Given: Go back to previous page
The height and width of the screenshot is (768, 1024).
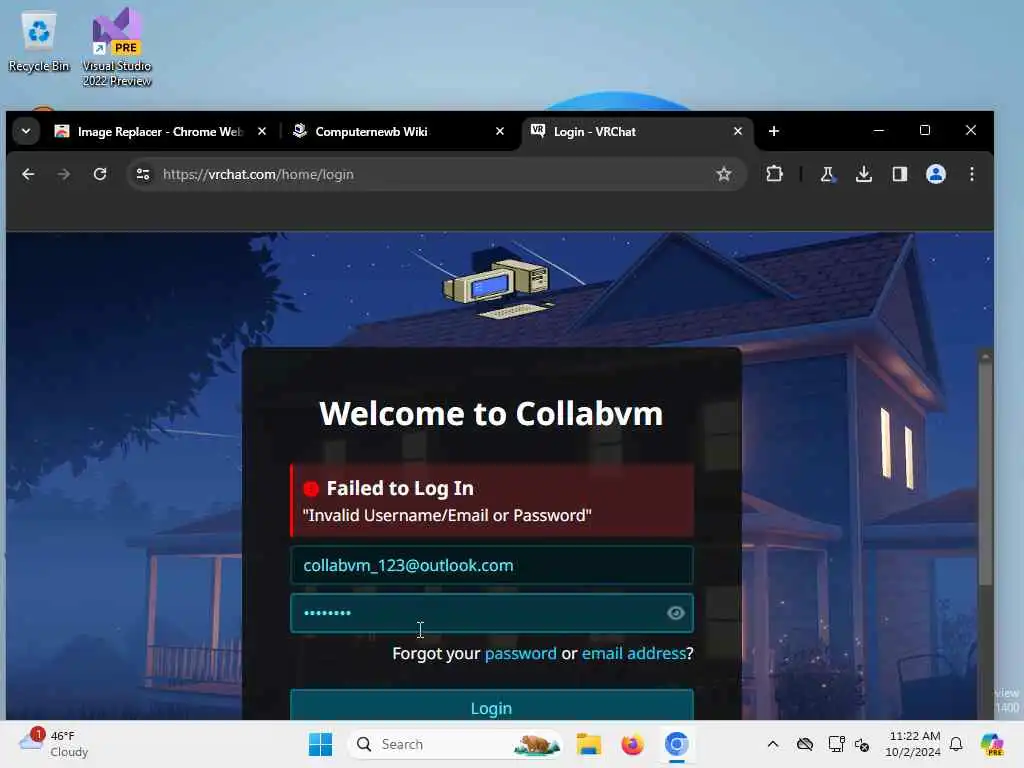Looking at the screenshot, I should click(x=28, y=174).
